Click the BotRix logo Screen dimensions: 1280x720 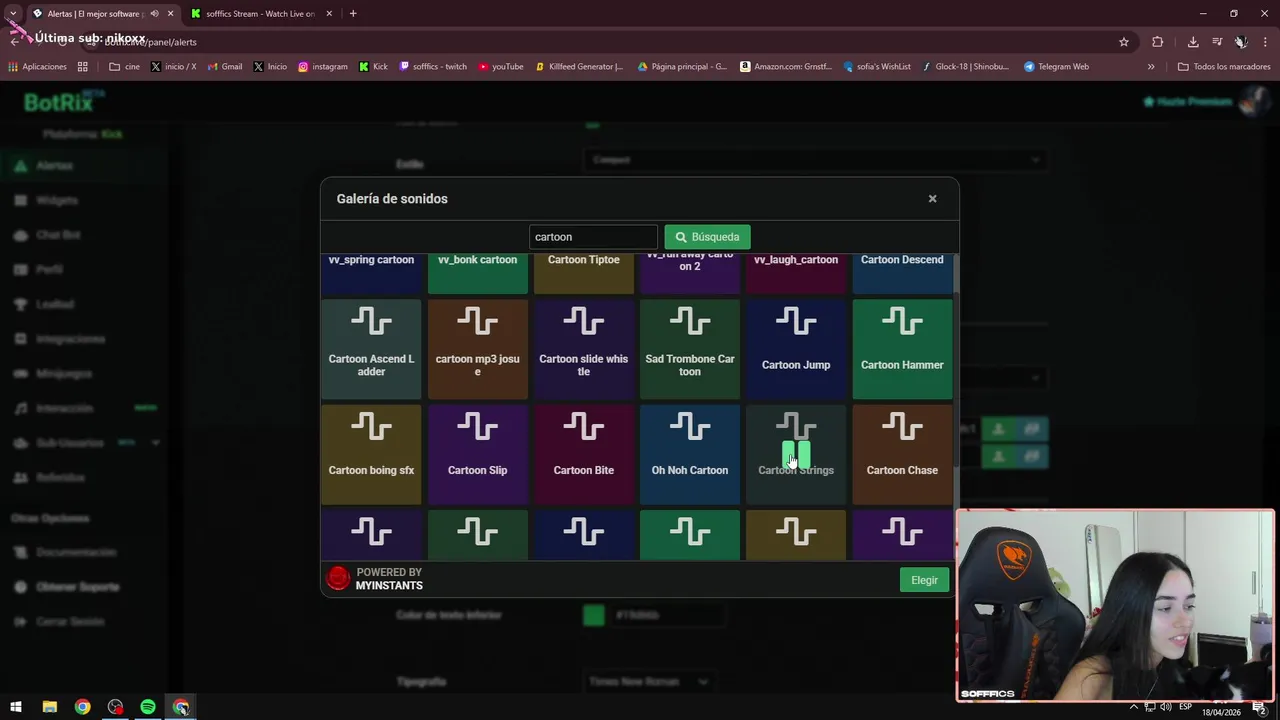click(64, 102)
